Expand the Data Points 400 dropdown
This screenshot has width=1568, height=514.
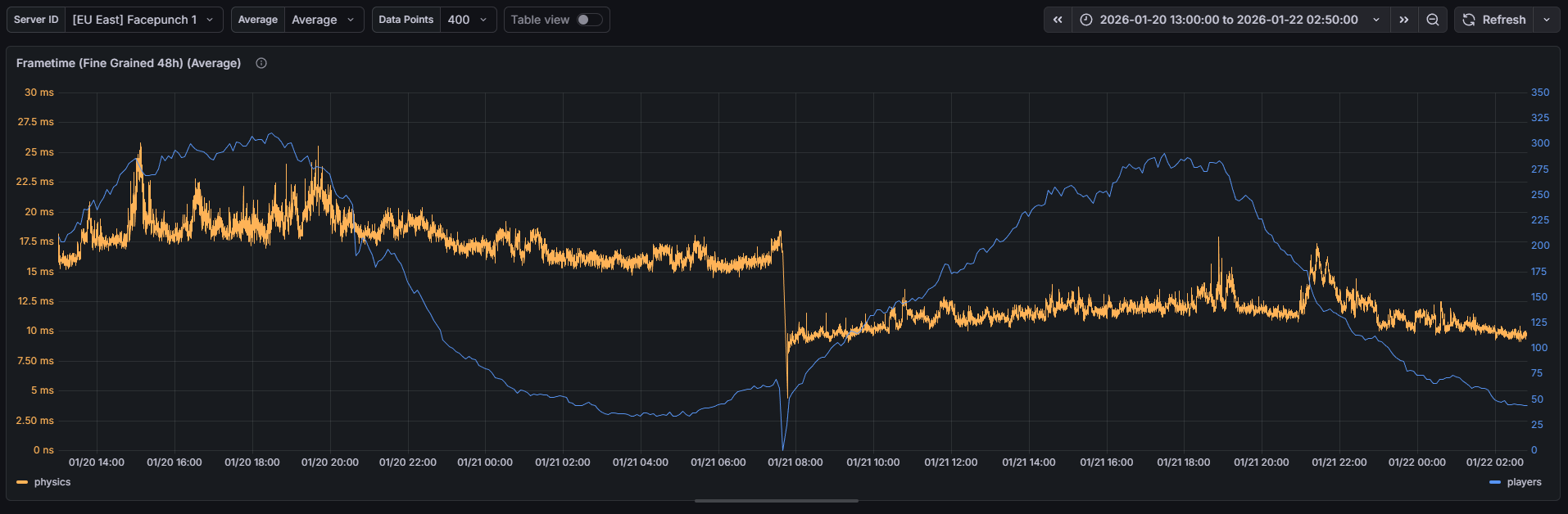[x=468, y=20]
